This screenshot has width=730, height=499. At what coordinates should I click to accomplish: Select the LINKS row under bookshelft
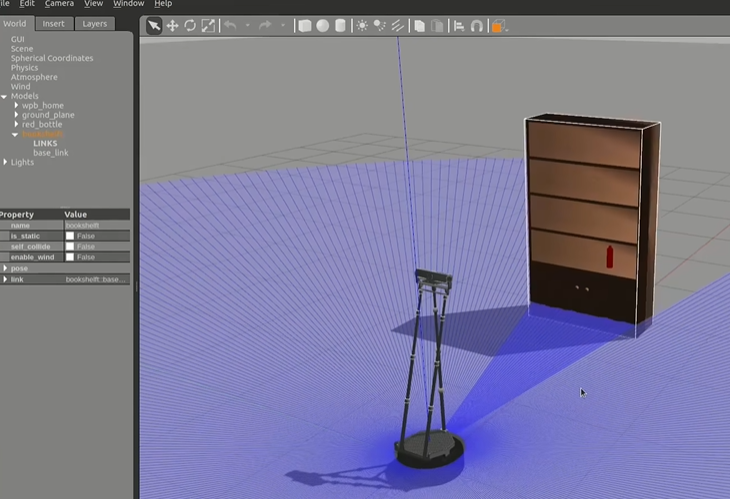click(x=45, y=143)
